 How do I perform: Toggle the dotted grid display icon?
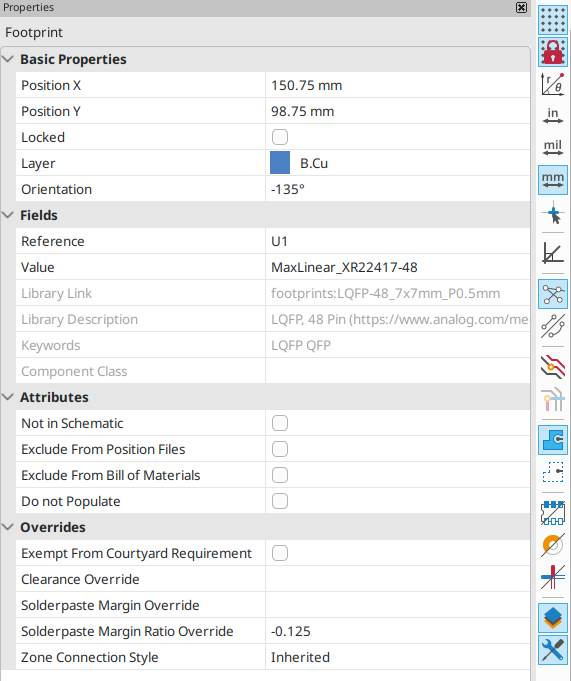[x=553, y=20]
